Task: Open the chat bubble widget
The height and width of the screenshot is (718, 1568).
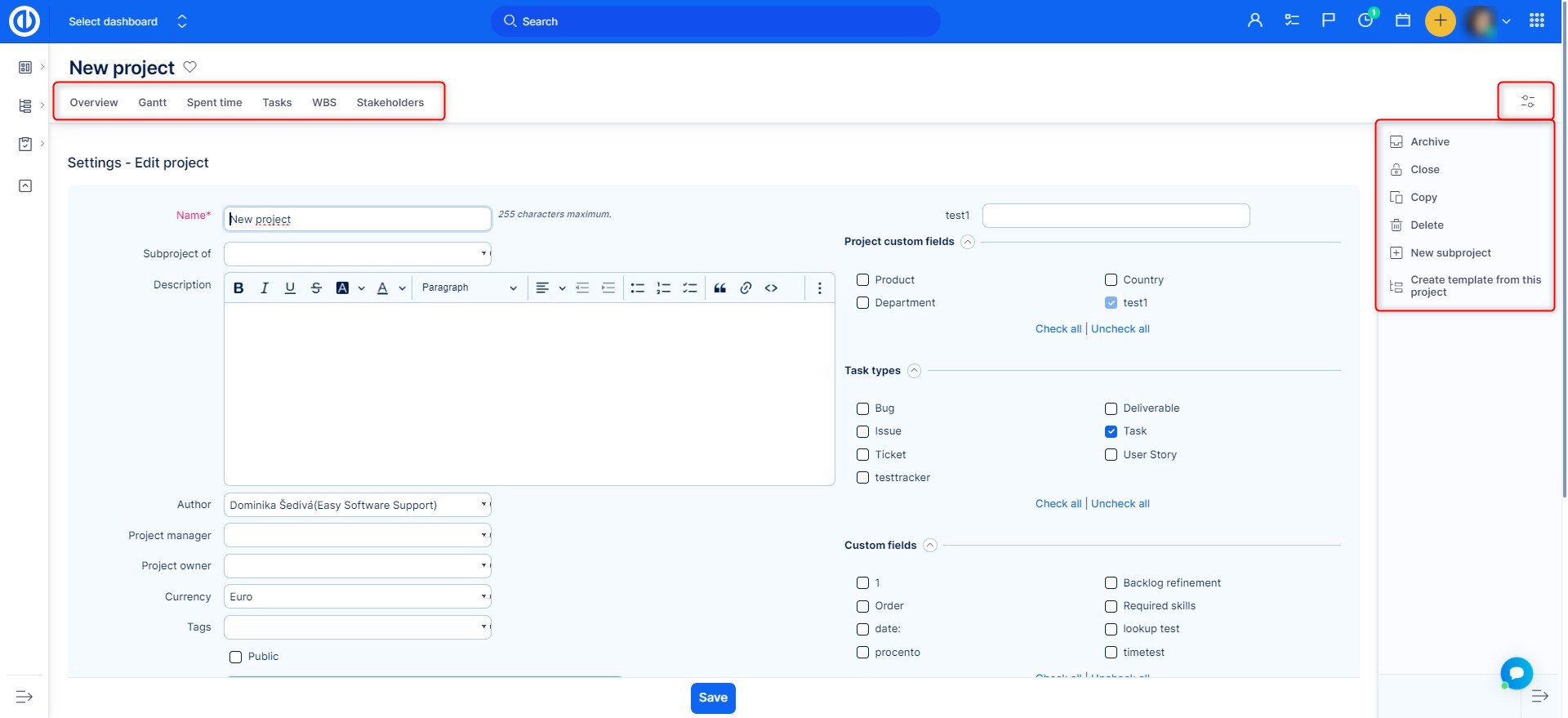Action: pyautogui.click(x=1516, y=673)
